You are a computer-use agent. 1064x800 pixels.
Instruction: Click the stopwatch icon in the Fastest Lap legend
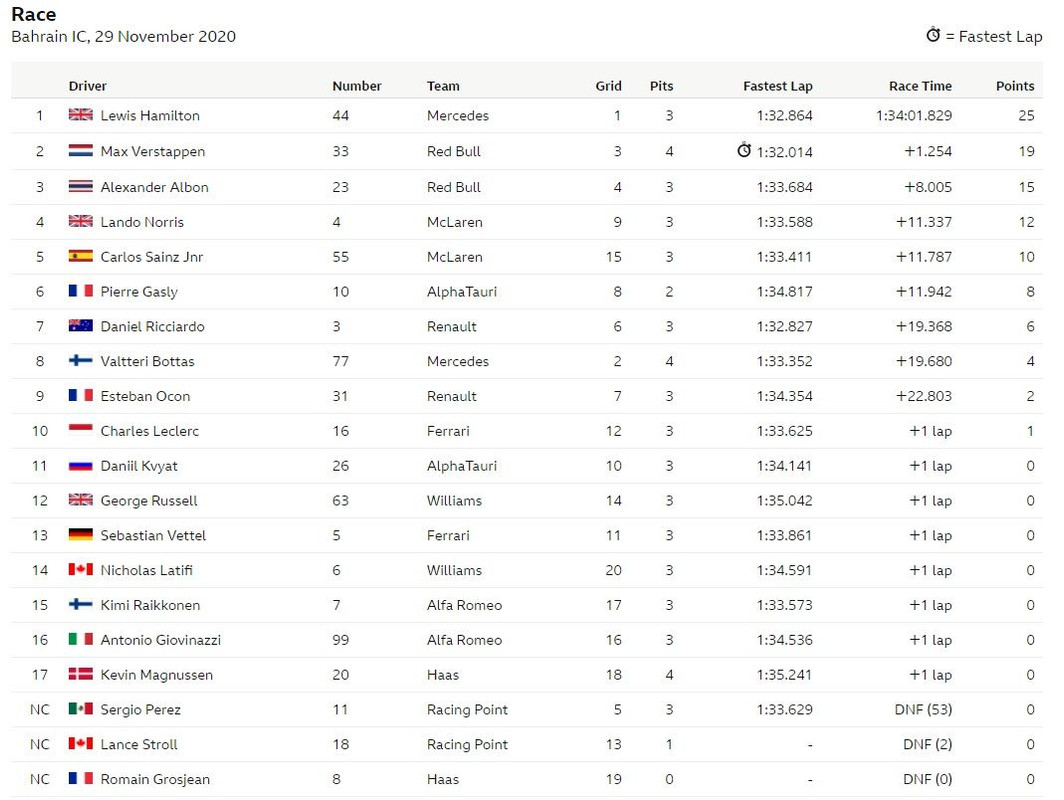point(933,35)
